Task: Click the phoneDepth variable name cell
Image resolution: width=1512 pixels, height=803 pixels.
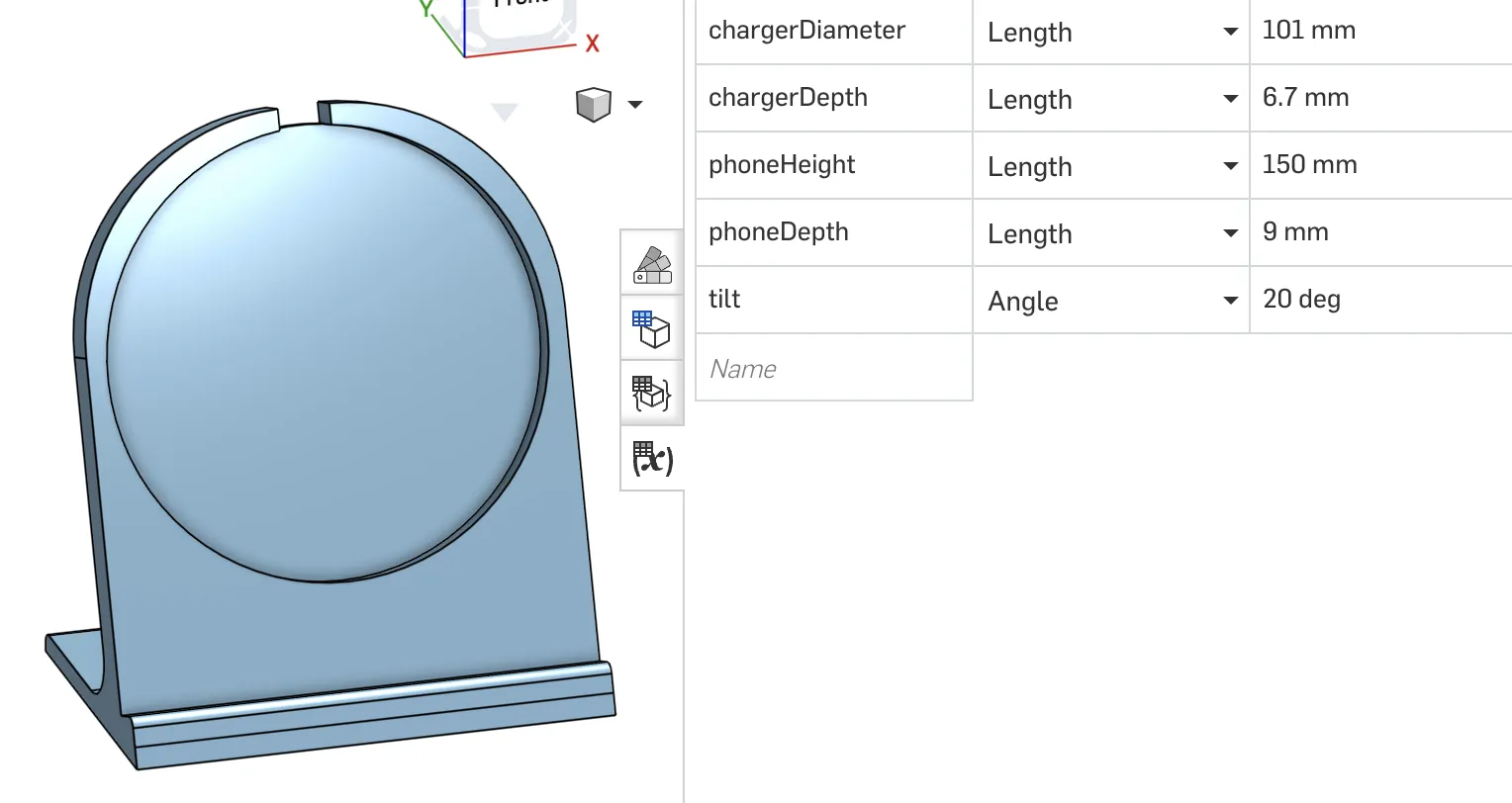Action: [779, 232]
